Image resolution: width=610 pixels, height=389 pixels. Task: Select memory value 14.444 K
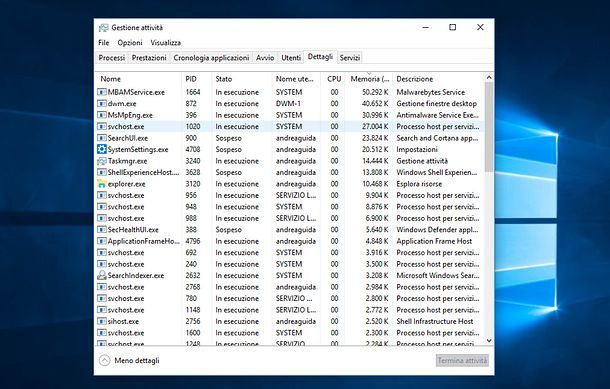tap(375, 161)
